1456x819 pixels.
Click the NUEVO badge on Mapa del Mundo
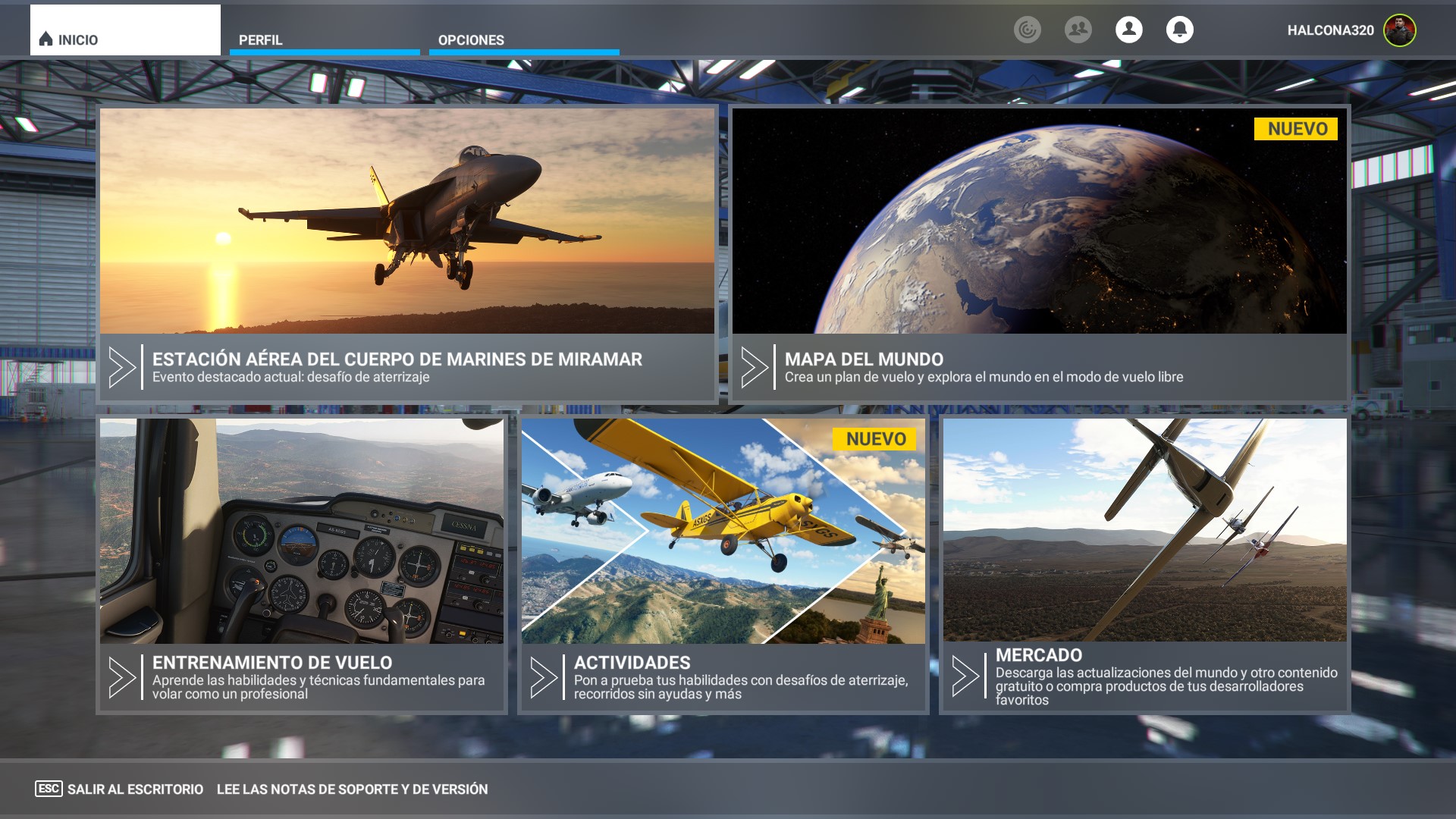pyautogui.click(x=1294, y=130)
